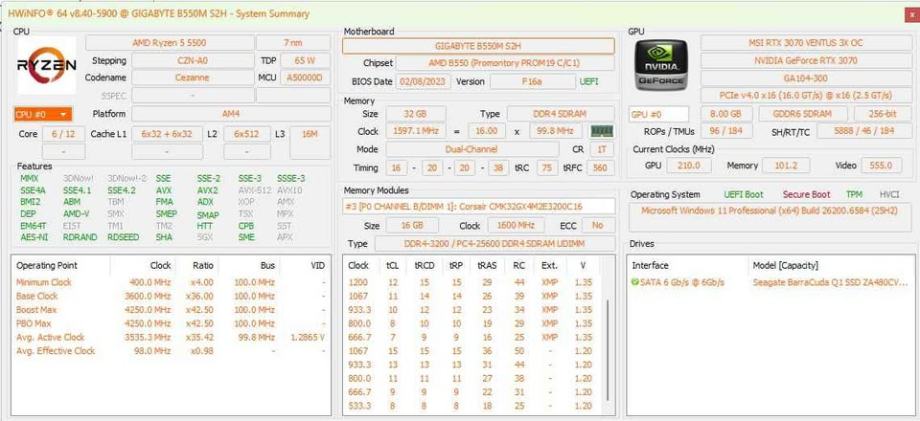The height and width of the screenshot is (421, 920).
Task: Click the GPU clock value 210.0
Action: click(689, 166)
